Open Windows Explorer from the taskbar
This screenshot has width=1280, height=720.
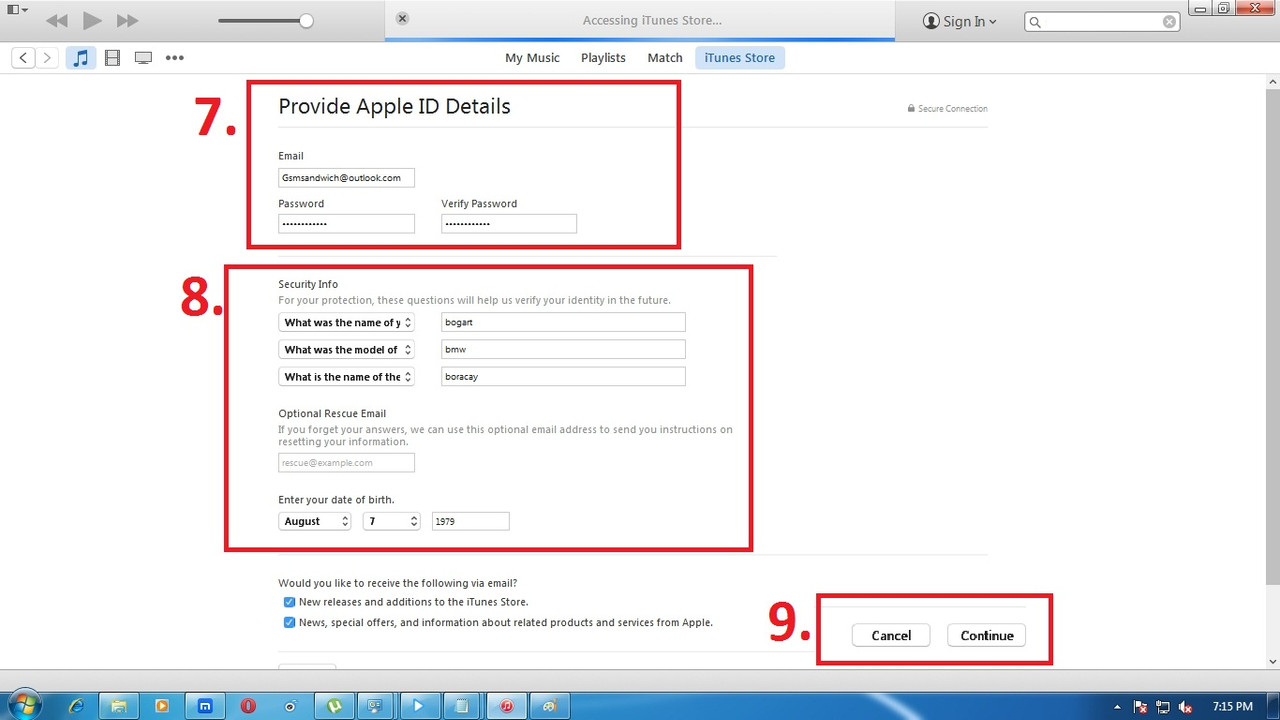click(119, 705)
